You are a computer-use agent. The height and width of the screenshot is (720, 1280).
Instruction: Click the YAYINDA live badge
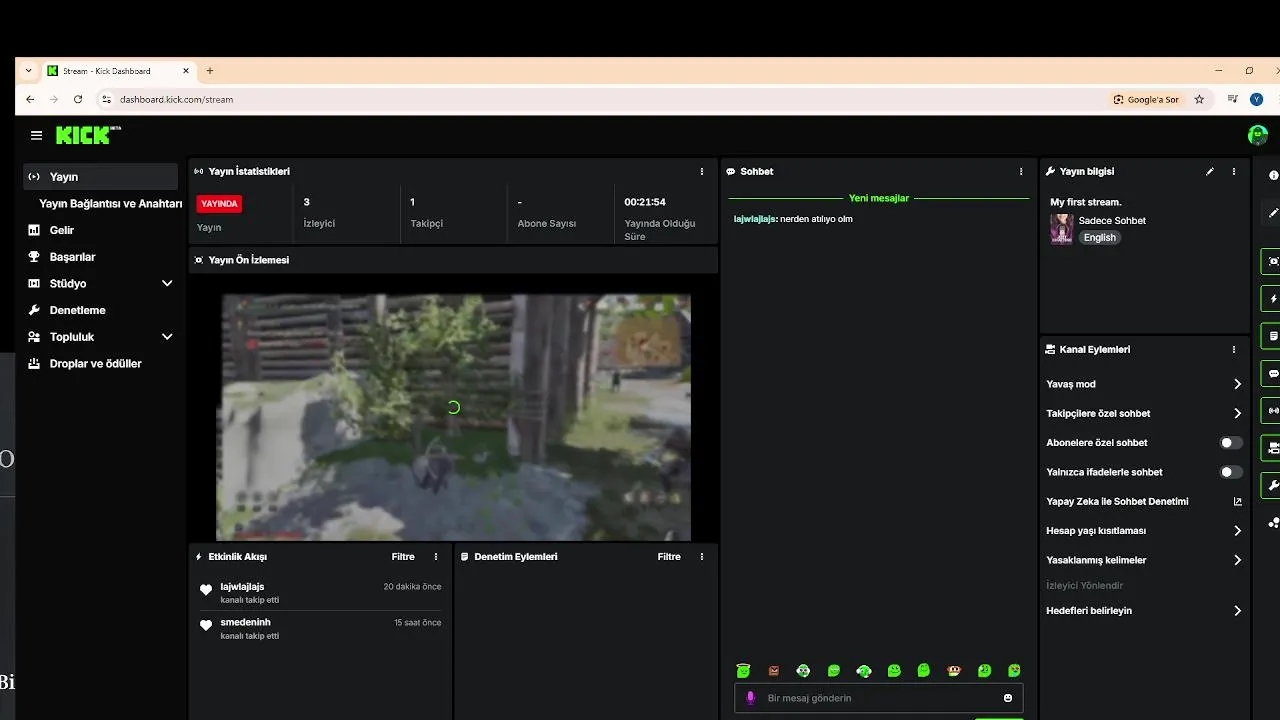[x=219, y=204]
